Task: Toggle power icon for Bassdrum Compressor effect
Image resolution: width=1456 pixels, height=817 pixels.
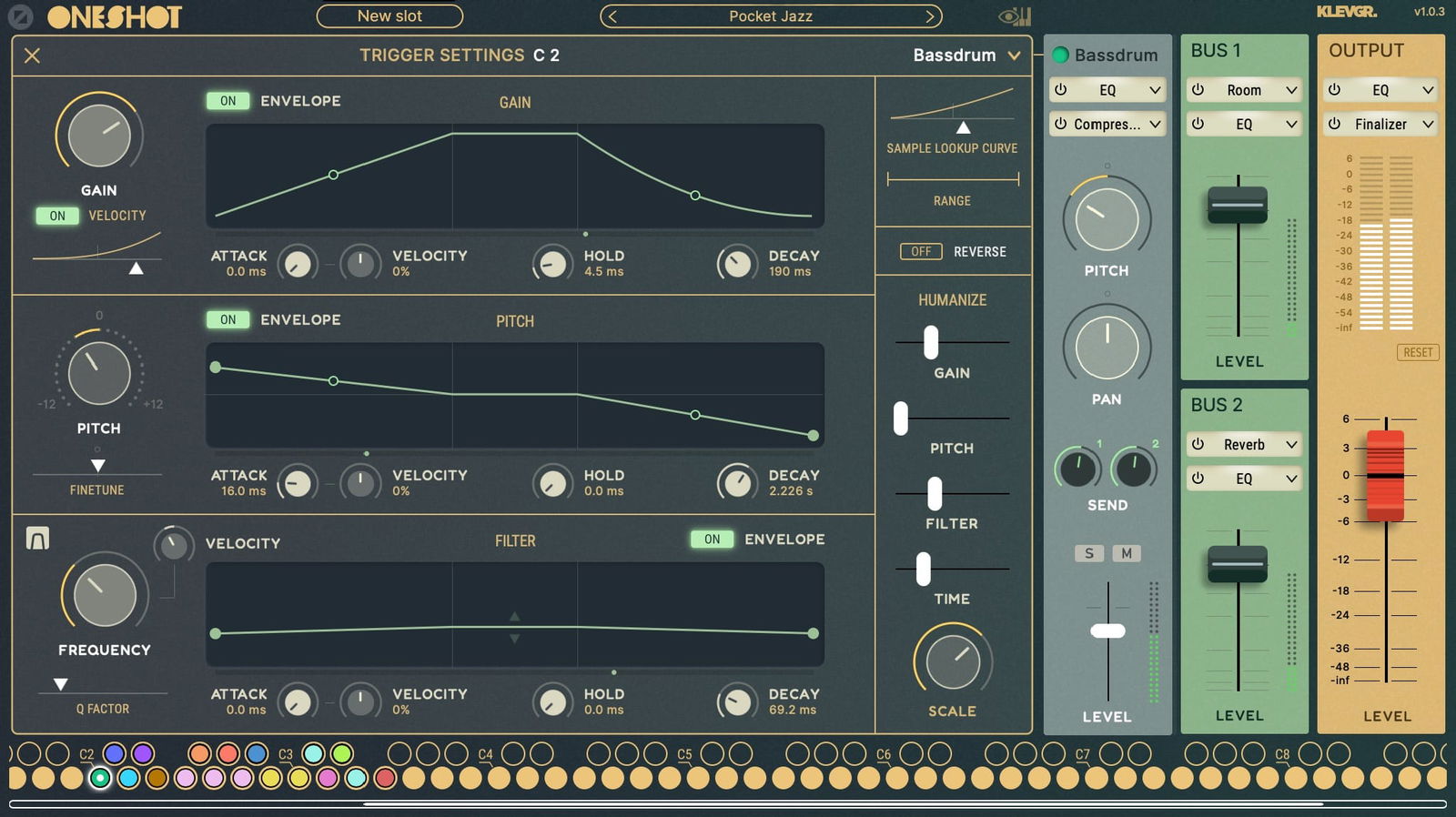Action: pos(1061,124)
